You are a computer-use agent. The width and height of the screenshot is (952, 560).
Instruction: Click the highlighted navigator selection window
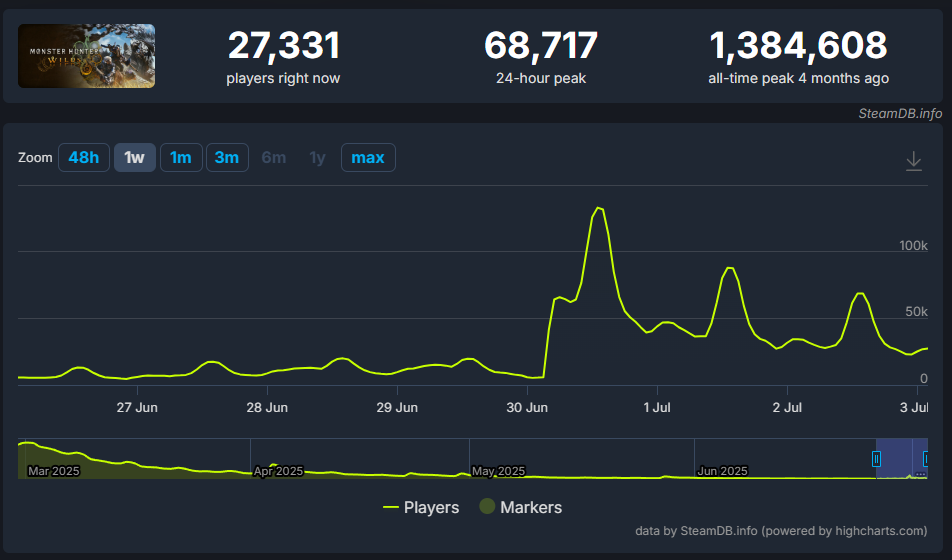[902, 459]
